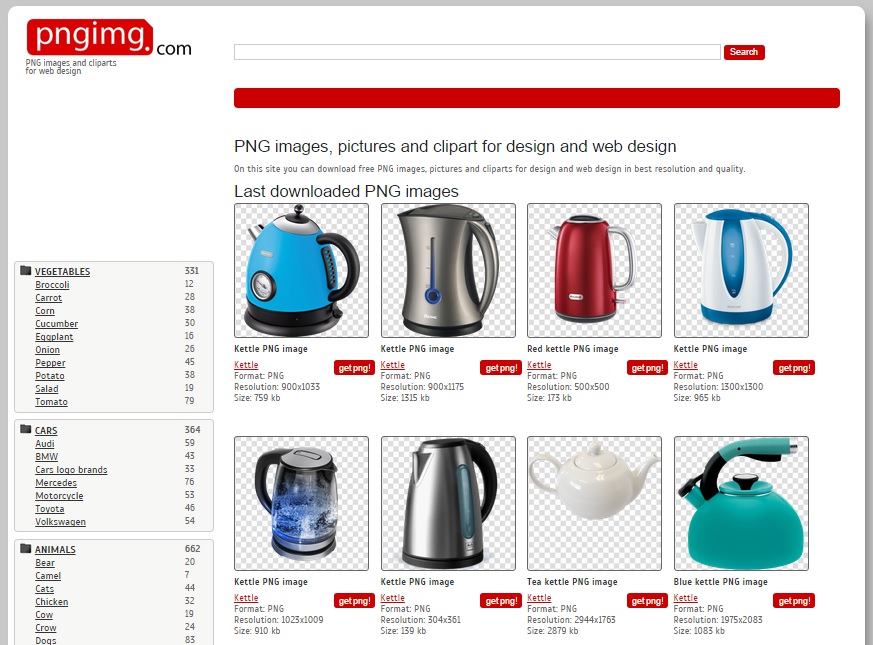Click the Cars folder icon
The image size is (873, 645).
[x=25, y=429]
